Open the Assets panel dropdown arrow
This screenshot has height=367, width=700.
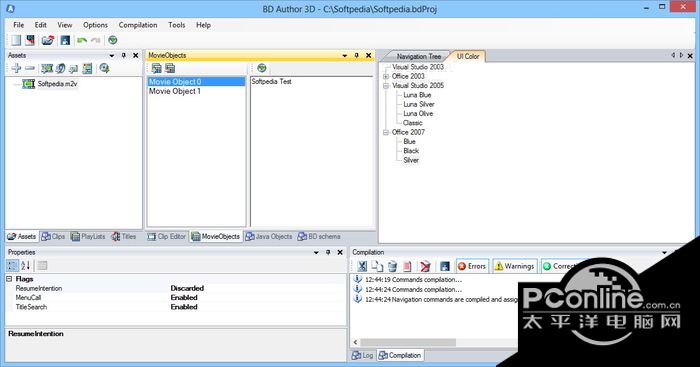pos(112,56)
